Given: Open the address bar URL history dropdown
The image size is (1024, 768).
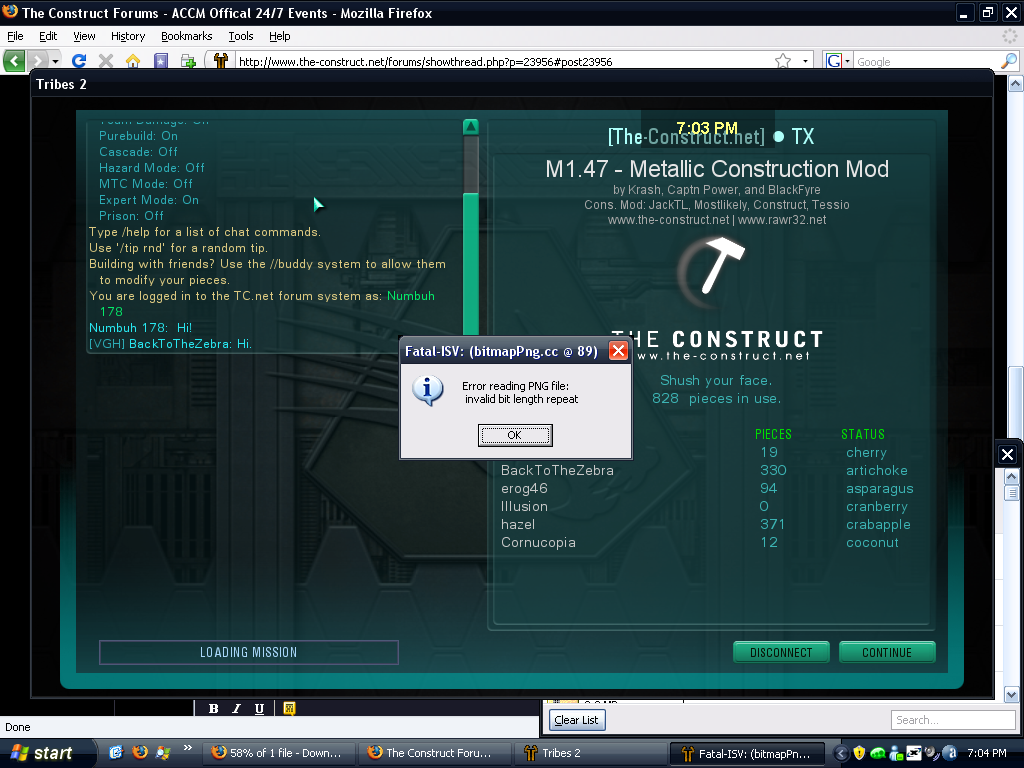Looking at the screenshot, I should coord(805,61).
